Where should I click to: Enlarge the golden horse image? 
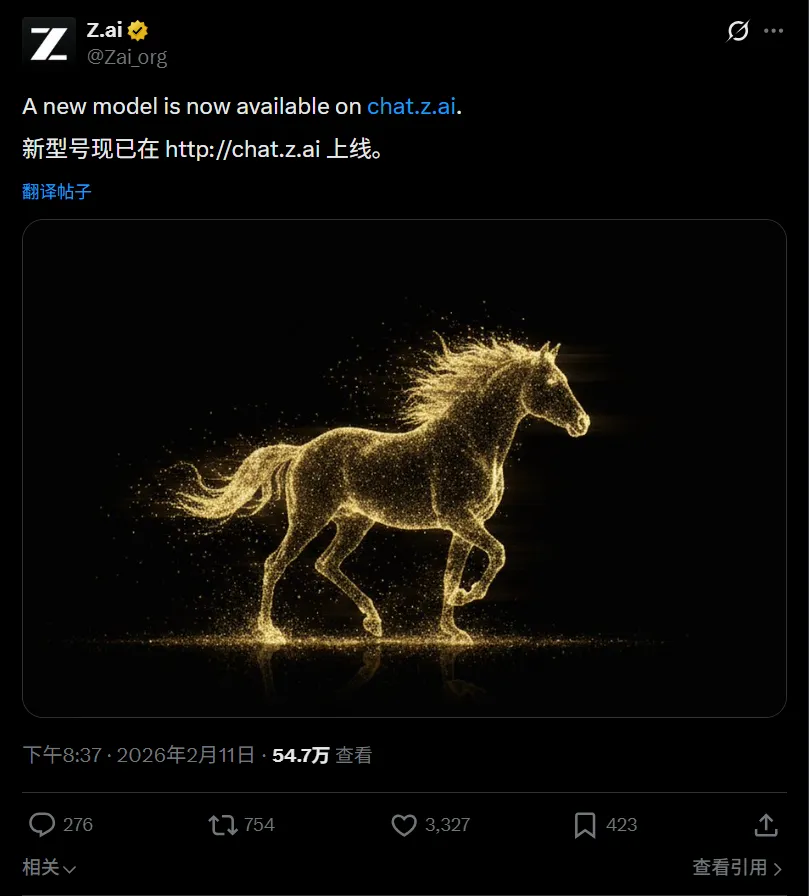(404, 469)
